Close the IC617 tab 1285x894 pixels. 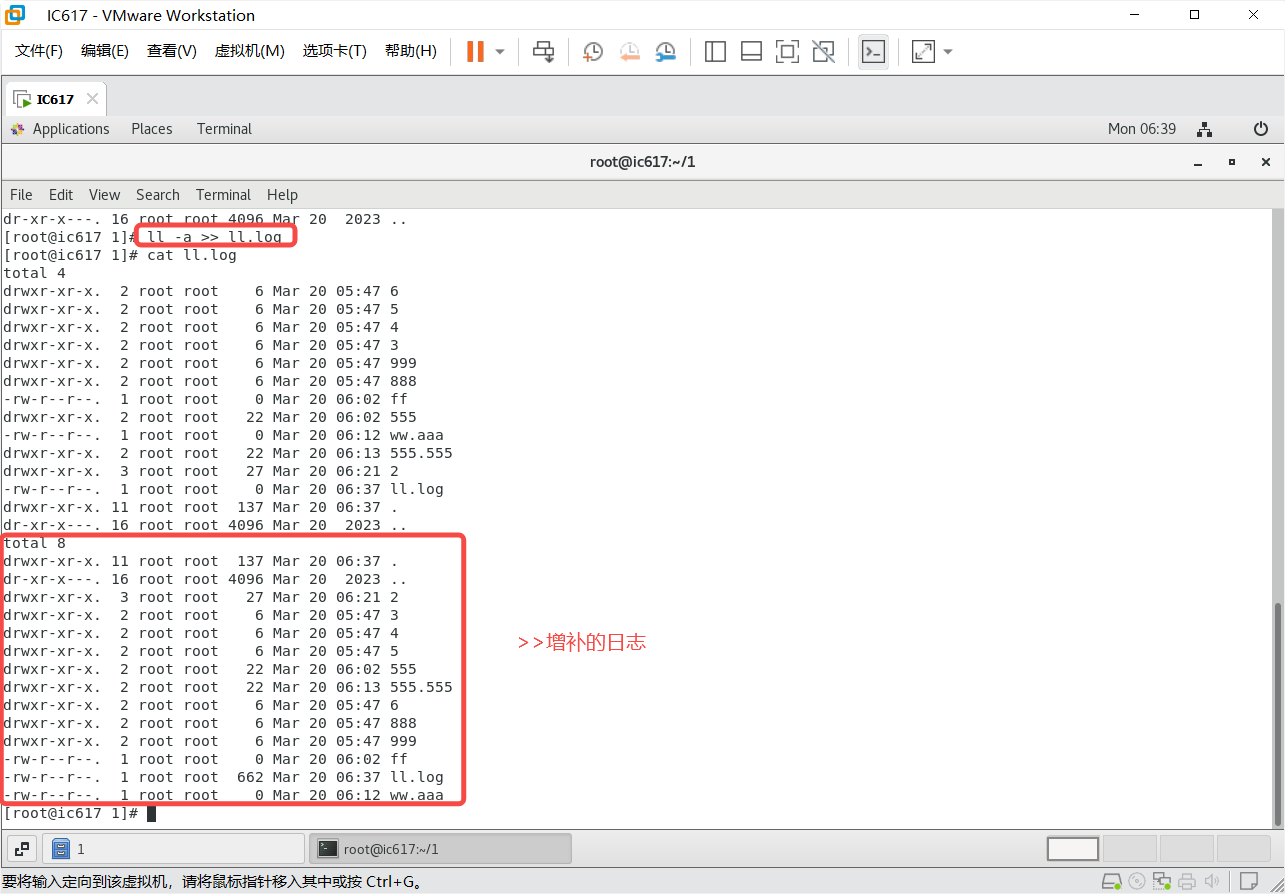[x=92, y=99]
